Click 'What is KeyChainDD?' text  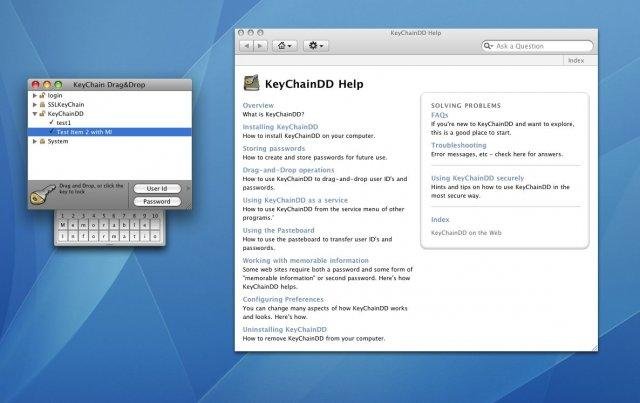click(273, 114)
